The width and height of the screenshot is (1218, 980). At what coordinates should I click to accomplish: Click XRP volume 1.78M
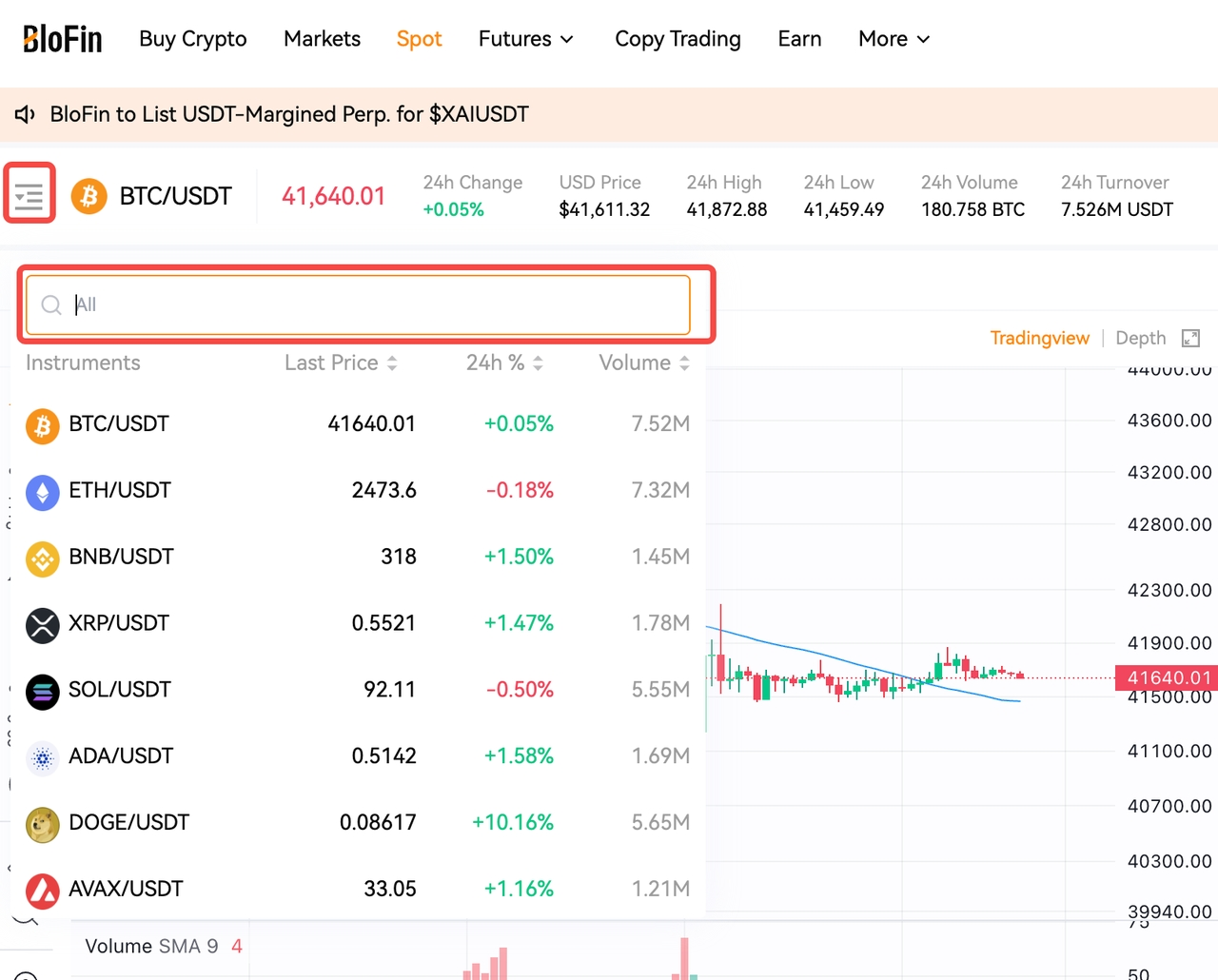click(661, 623)
